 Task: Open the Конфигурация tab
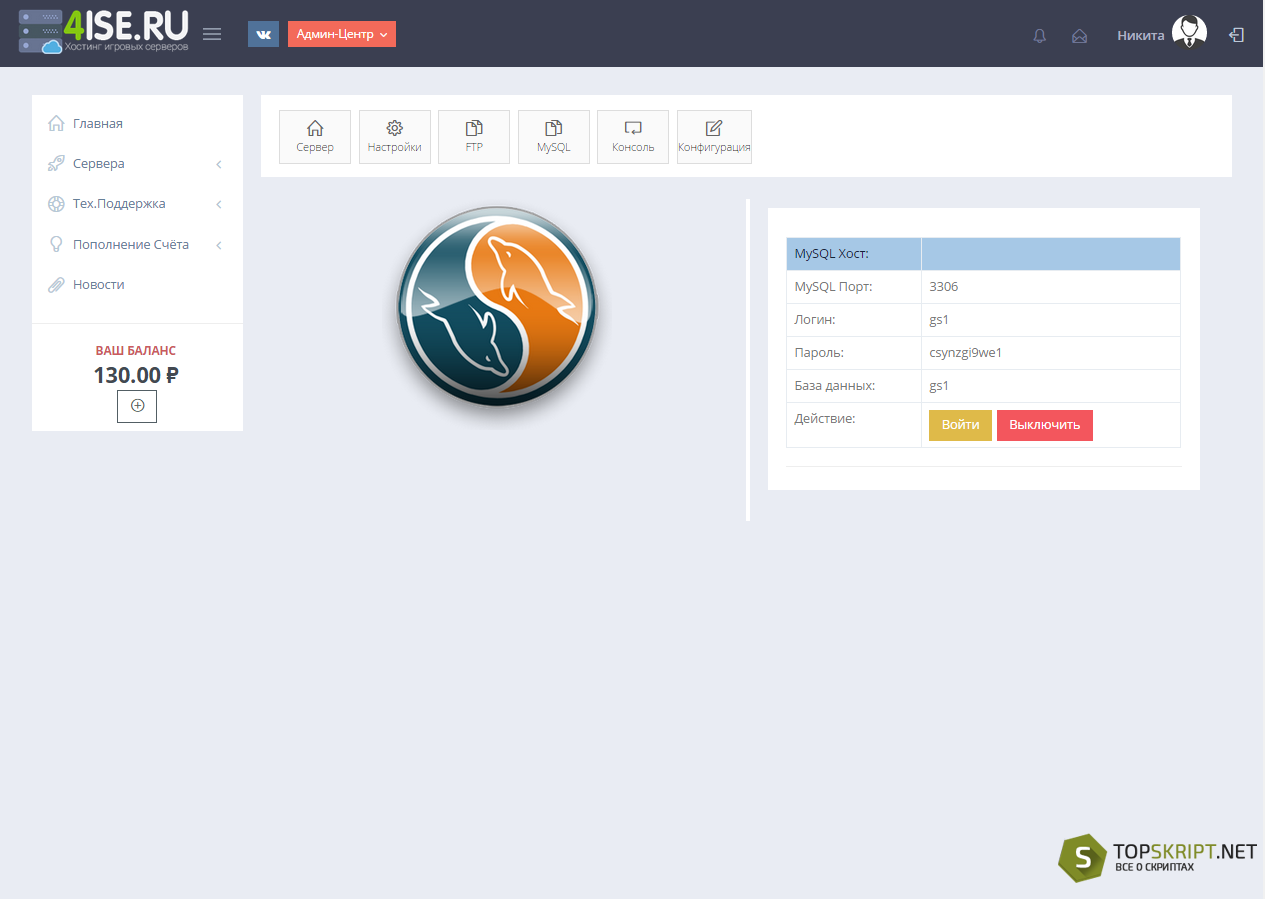714,137
